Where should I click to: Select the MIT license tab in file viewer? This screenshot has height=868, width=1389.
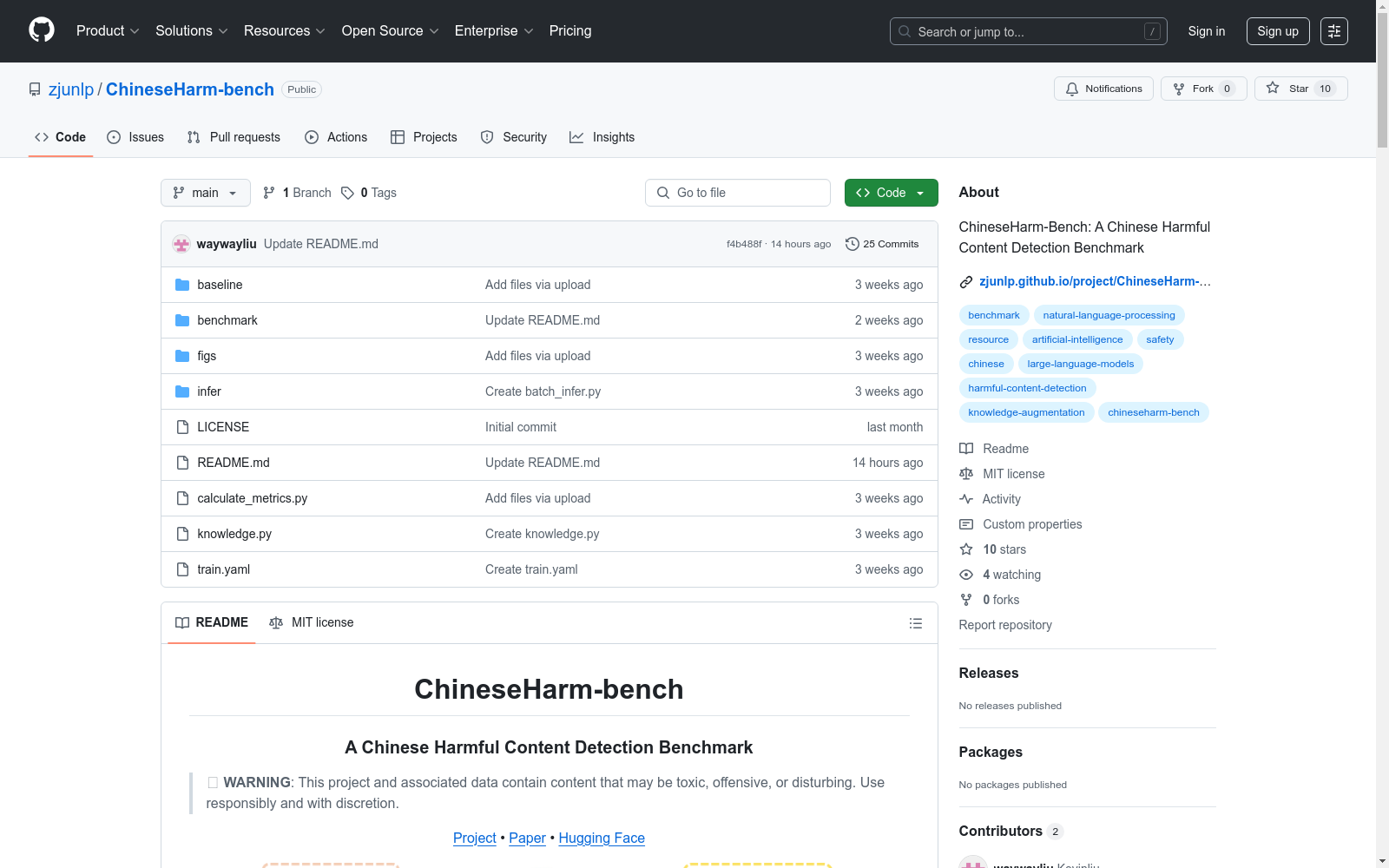pyautogui.click(x=312, y=622)
